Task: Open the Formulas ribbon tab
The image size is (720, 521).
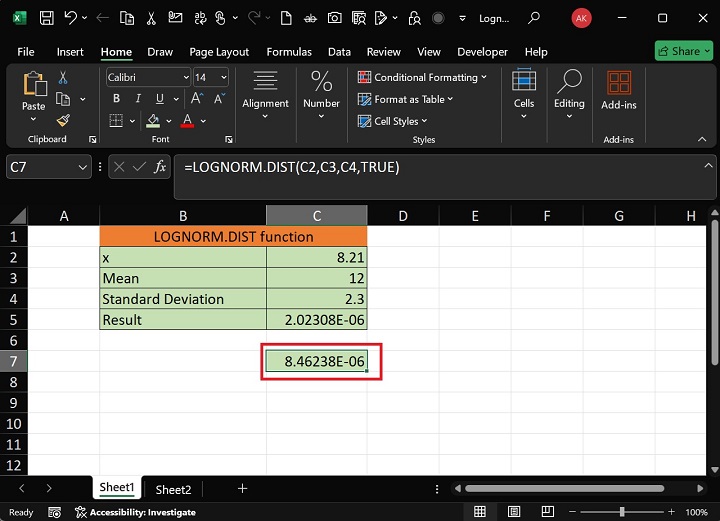Action: 288,52
